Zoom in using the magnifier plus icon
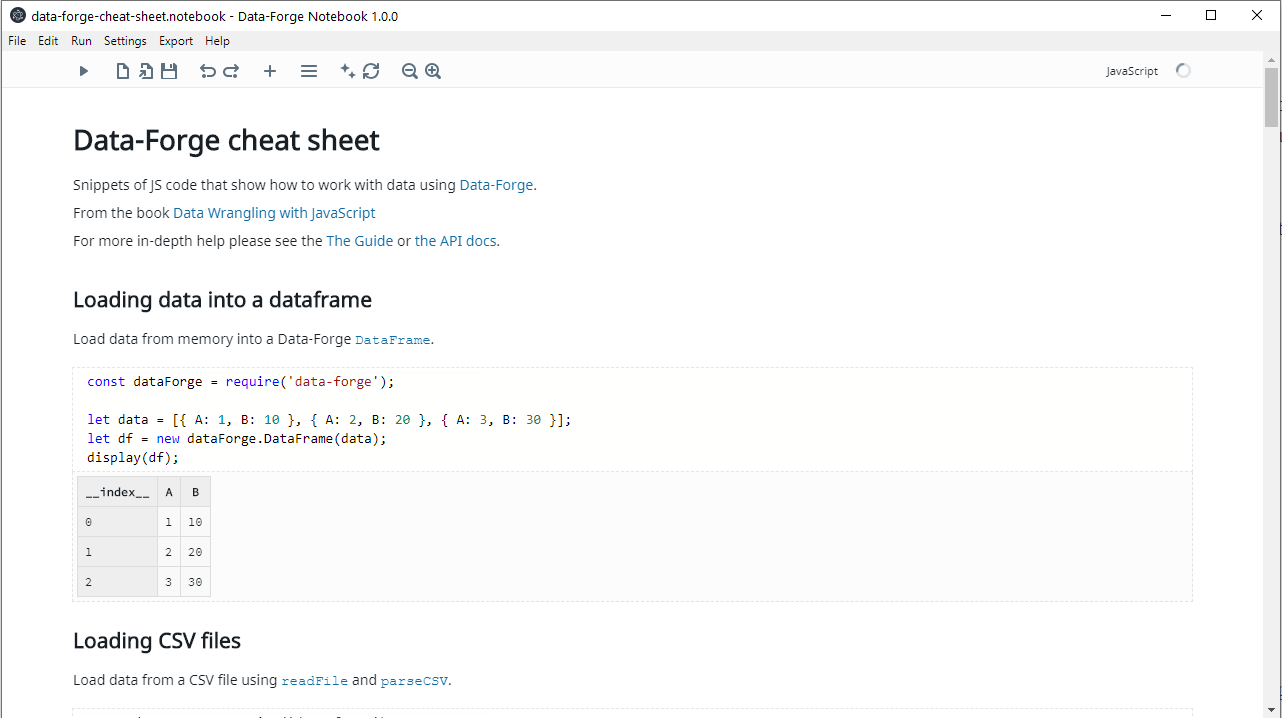This screenshot has width=1282, height=718. [x=433, y=71]
